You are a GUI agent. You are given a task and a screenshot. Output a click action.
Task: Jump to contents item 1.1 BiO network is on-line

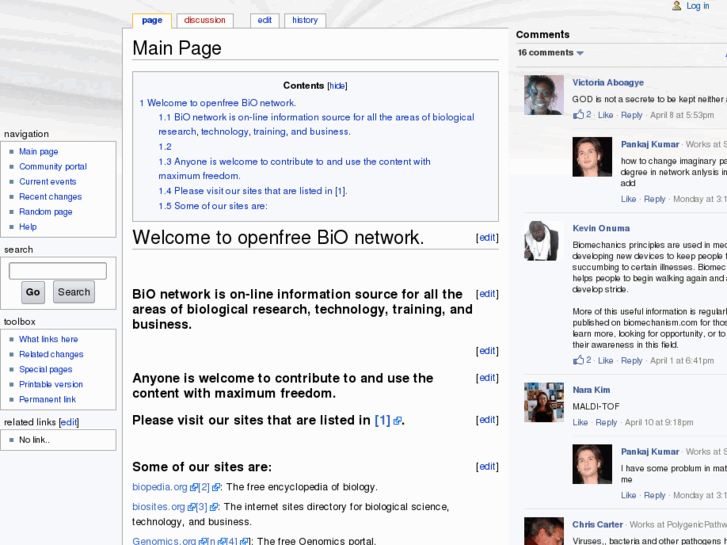coord(316,124)
